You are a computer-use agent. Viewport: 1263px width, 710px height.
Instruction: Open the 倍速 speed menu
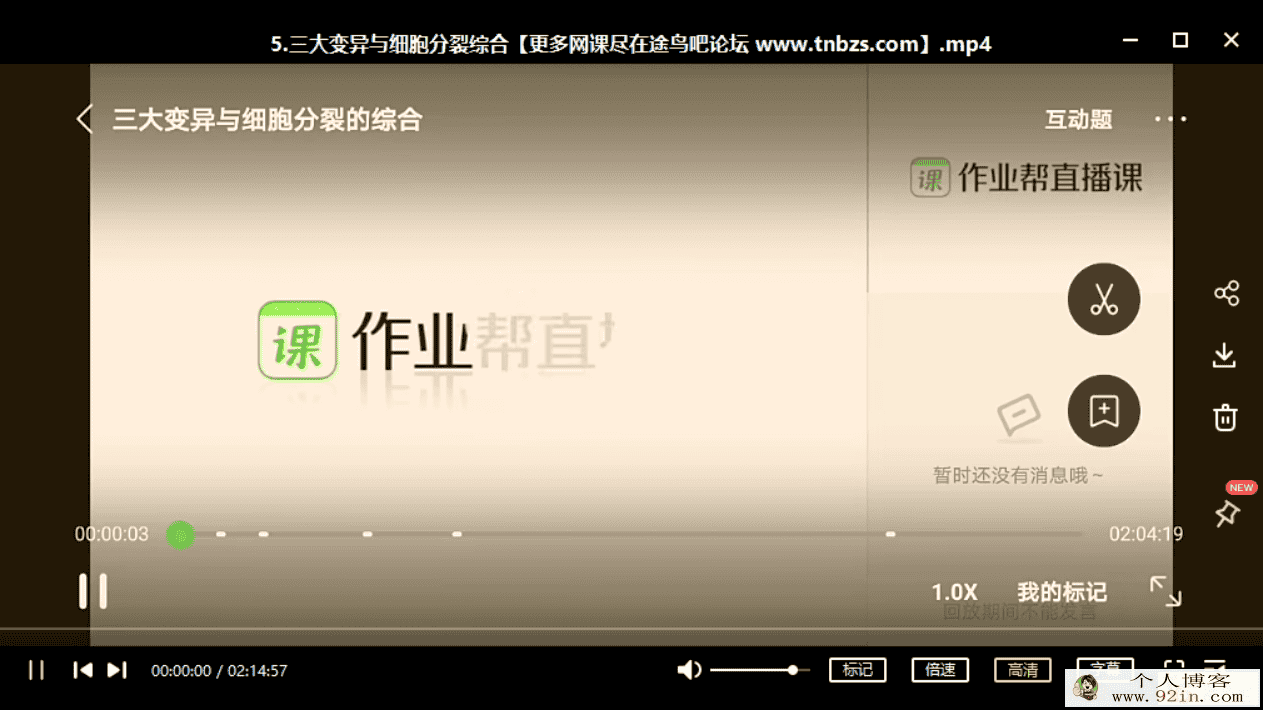pos(940,670)
